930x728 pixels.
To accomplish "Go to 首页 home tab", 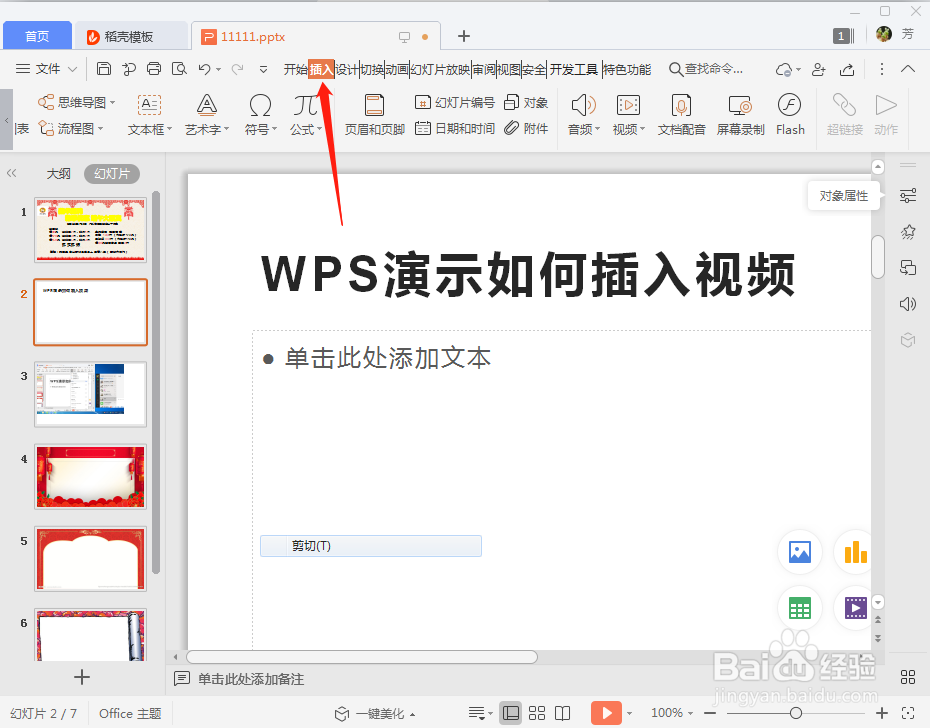I will [x=37, y=36].
